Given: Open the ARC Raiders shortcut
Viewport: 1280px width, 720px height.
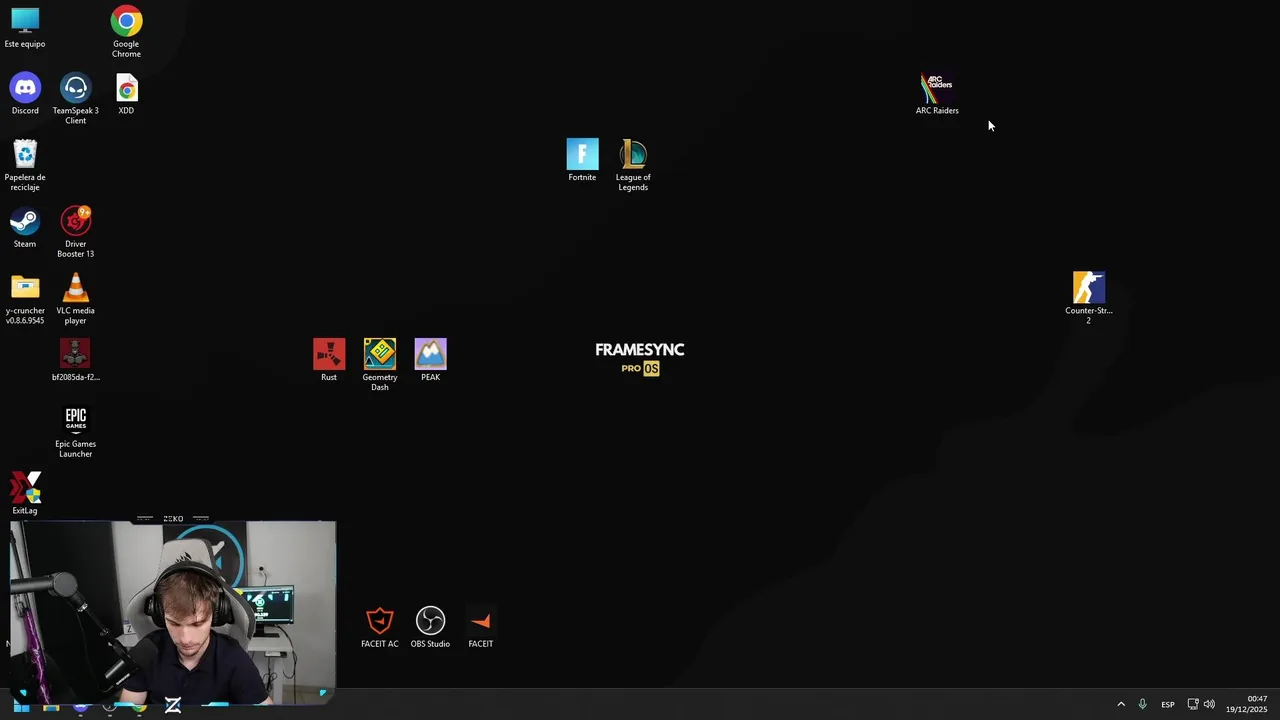Looking at the screenshot, I should (x=937, y=94).
